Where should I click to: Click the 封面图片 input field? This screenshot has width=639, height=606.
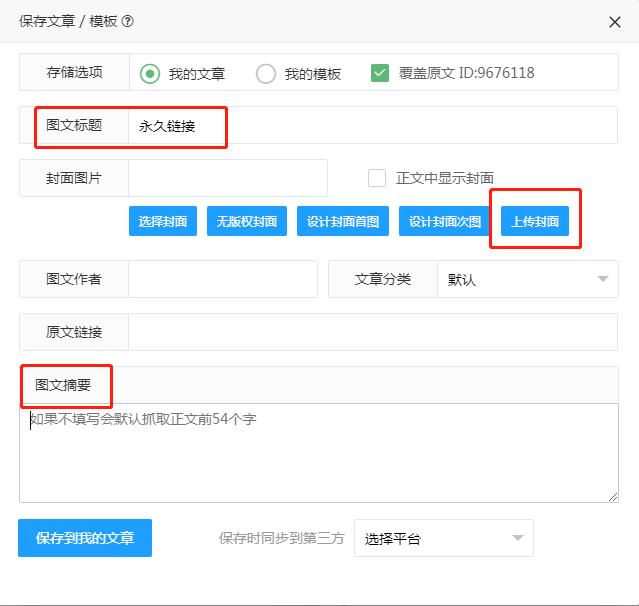228,178
